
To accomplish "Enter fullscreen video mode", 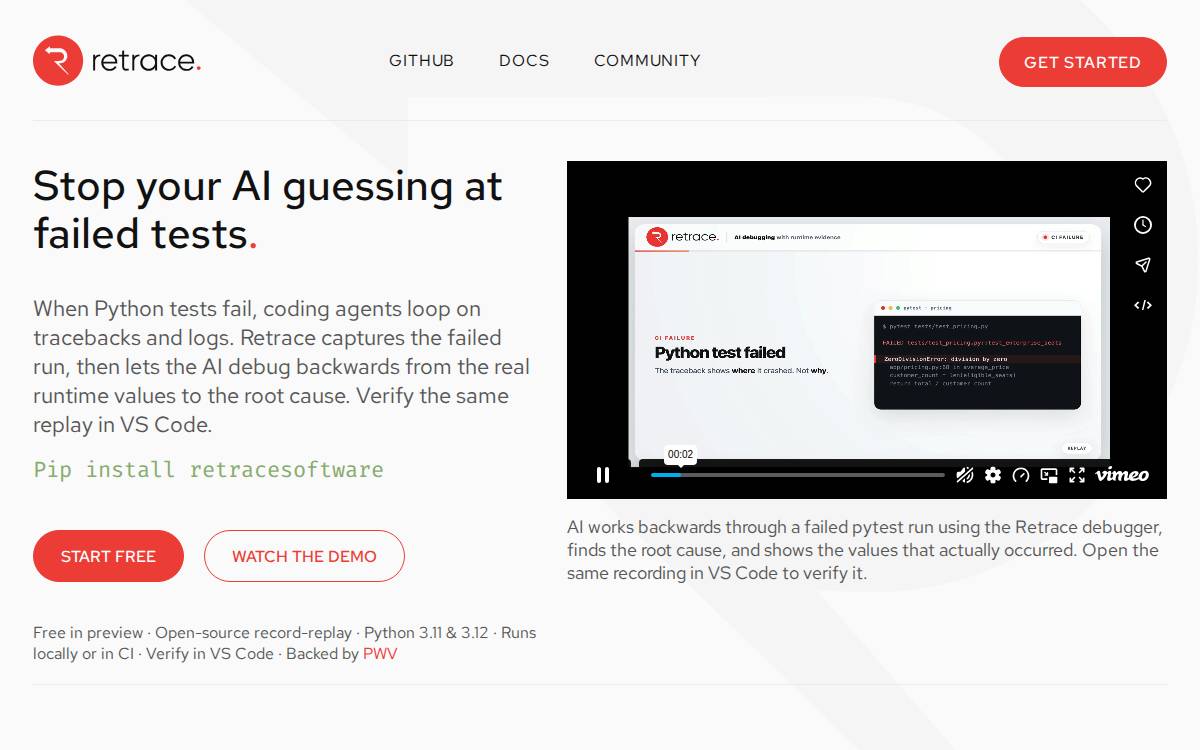I will [x=1077, y=475].
